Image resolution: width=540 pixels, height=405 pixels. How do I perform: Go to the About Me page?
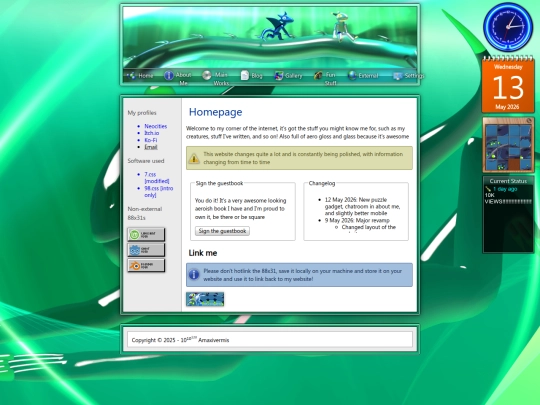coord(178,79)
